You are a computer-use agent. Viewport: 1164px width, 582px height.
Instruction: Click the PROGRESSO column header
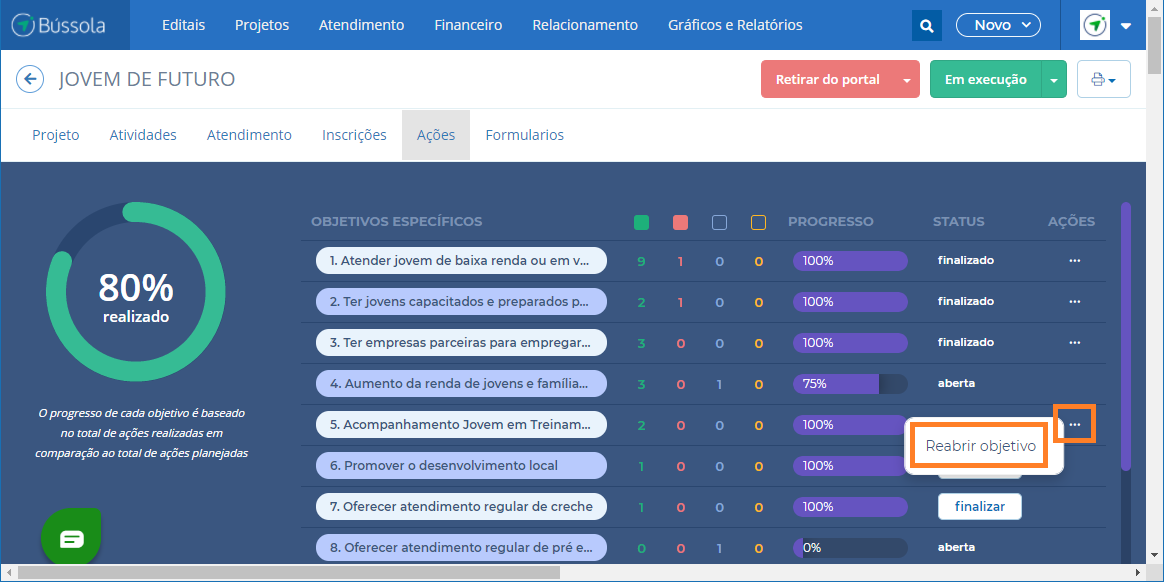(x=831, y=222)
